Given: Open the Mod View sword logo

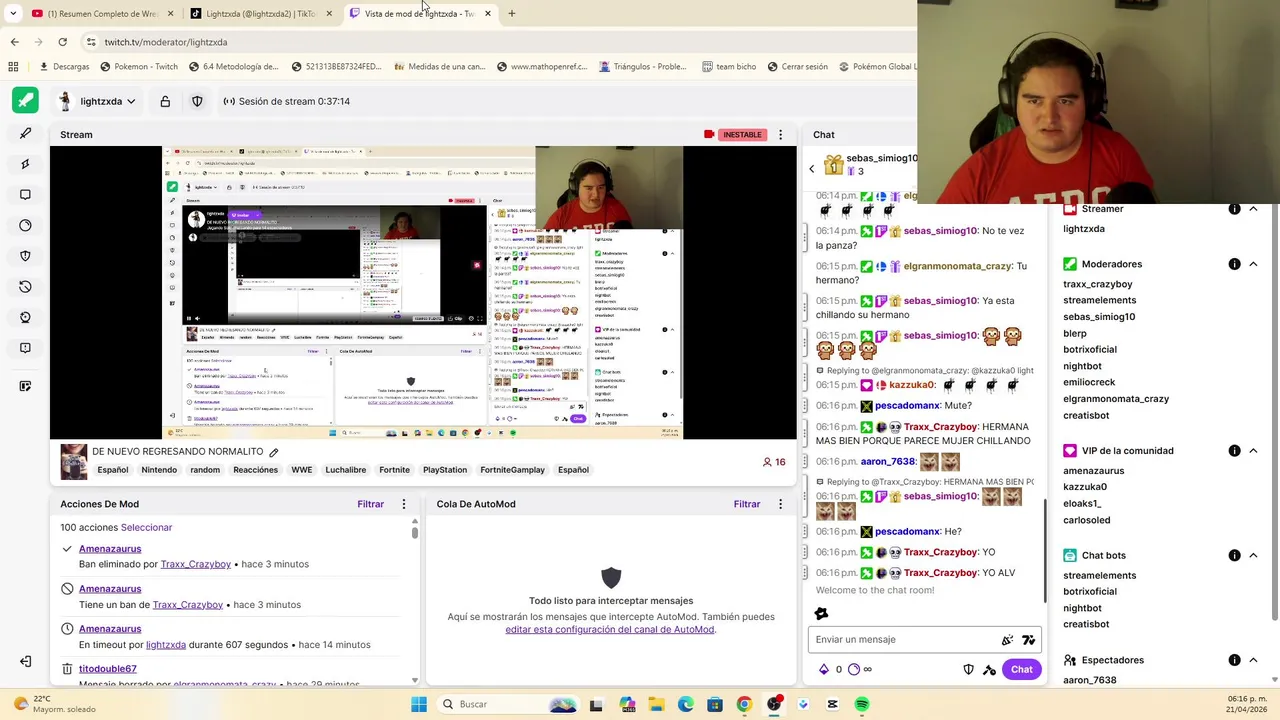Looking at the screenshot, I should tap(25, 101).
